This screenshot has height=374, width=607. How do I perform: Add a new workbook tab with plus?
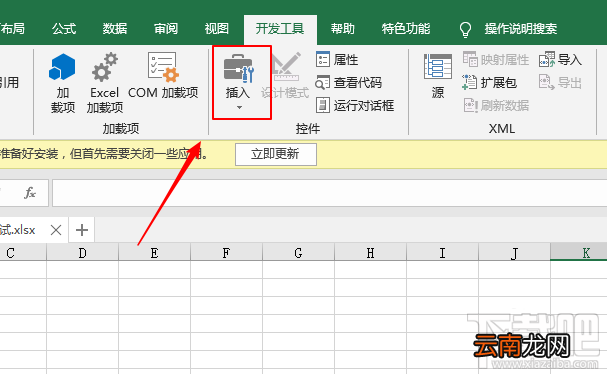pos(82,230)
